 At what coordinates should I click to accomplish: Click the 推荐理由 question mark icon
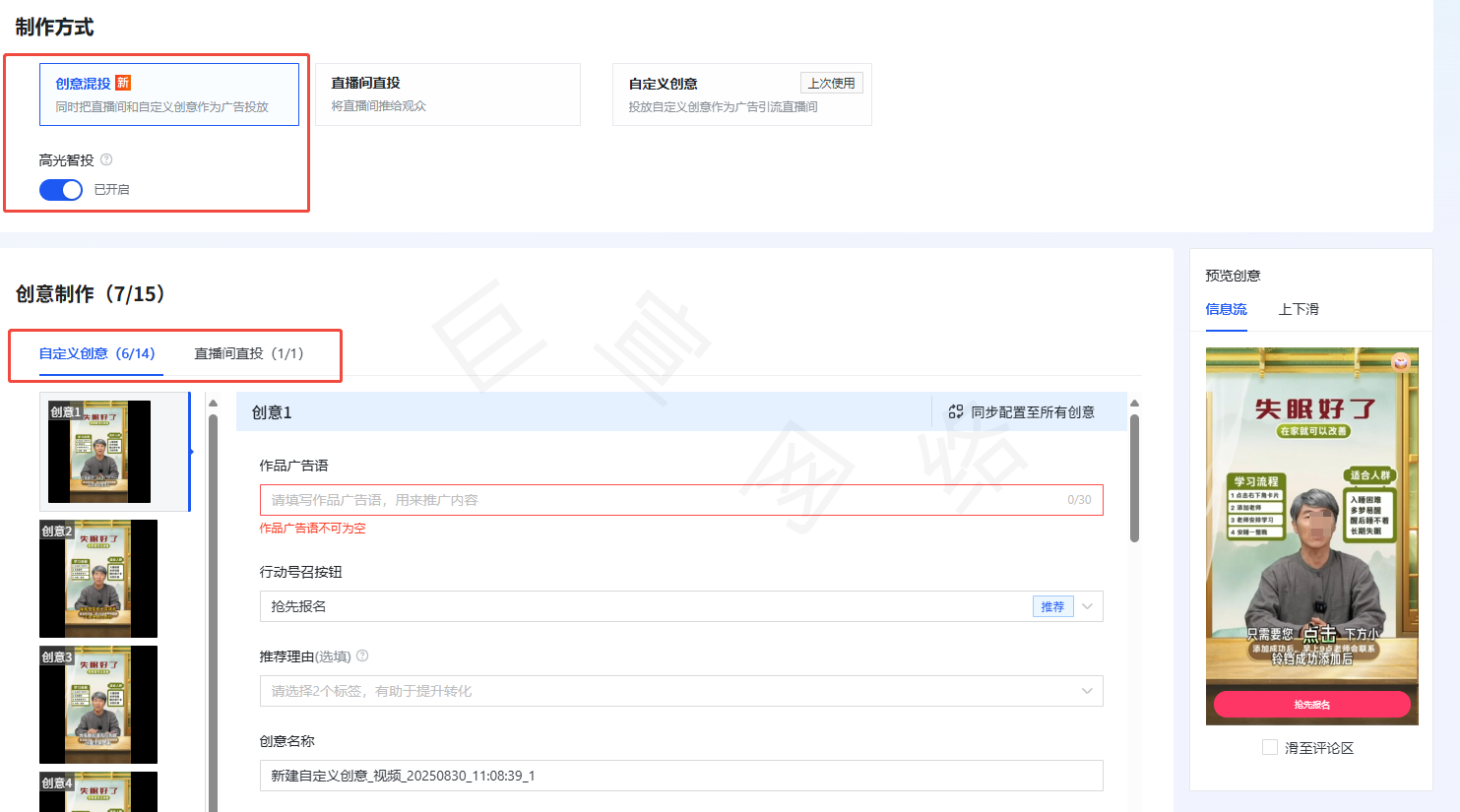click(360, 655)
